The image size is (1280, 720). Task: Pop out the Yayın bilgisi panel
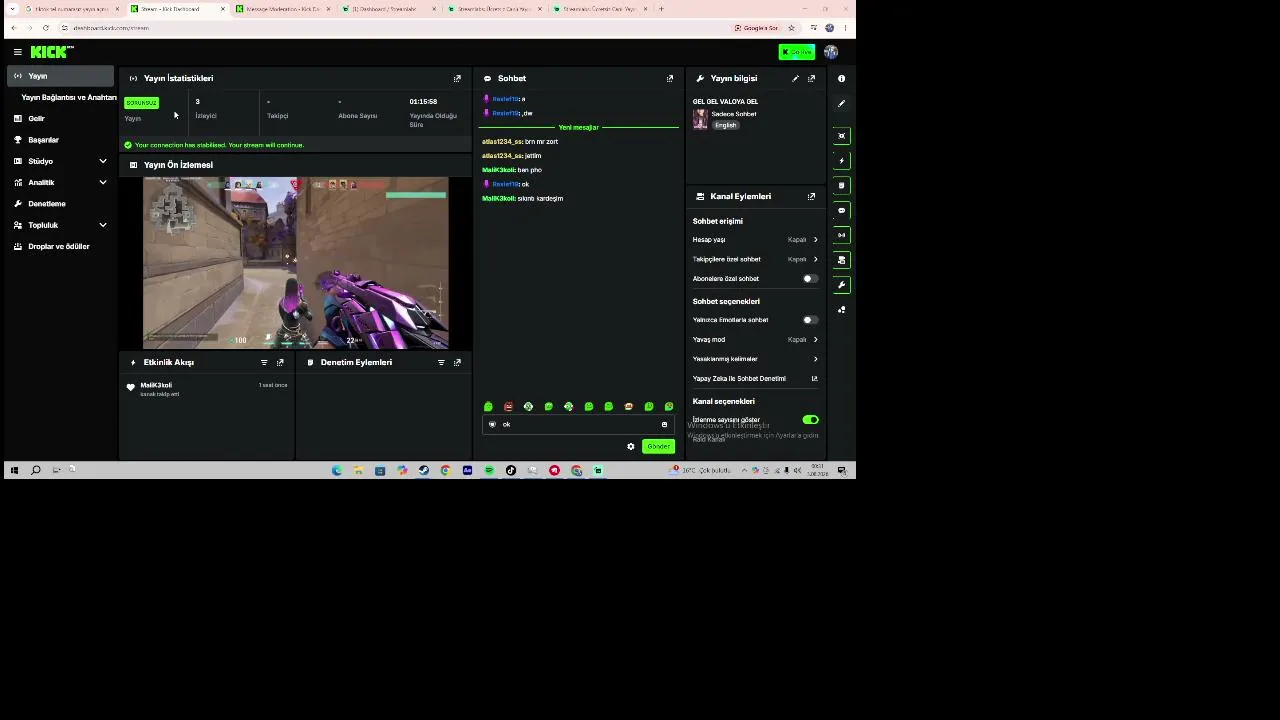(811, 78)
